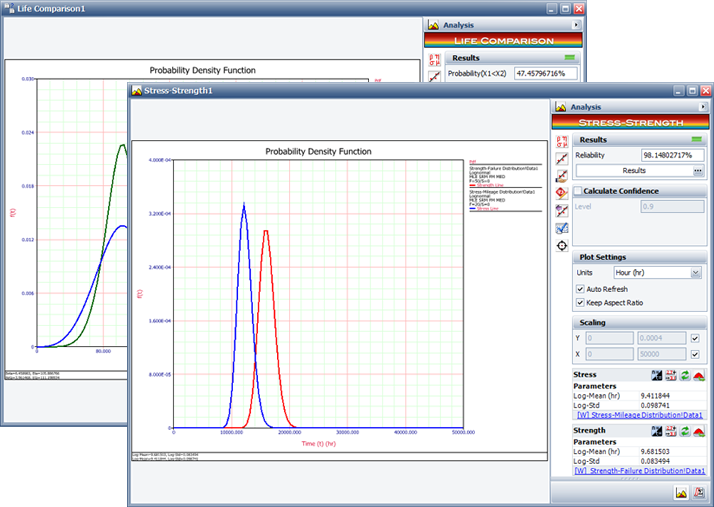
Task: Click the Reliability value field
Action: coord(672,155)
